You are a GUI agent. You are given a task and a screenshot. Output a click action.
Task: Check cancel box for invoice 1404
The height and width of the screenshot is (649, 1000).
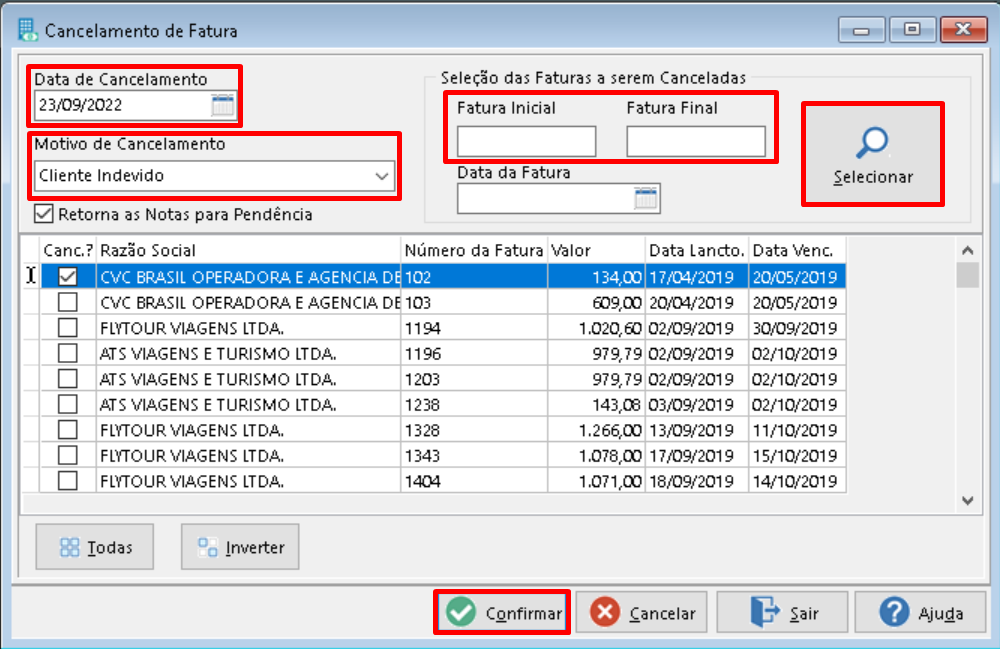(68, 481)
